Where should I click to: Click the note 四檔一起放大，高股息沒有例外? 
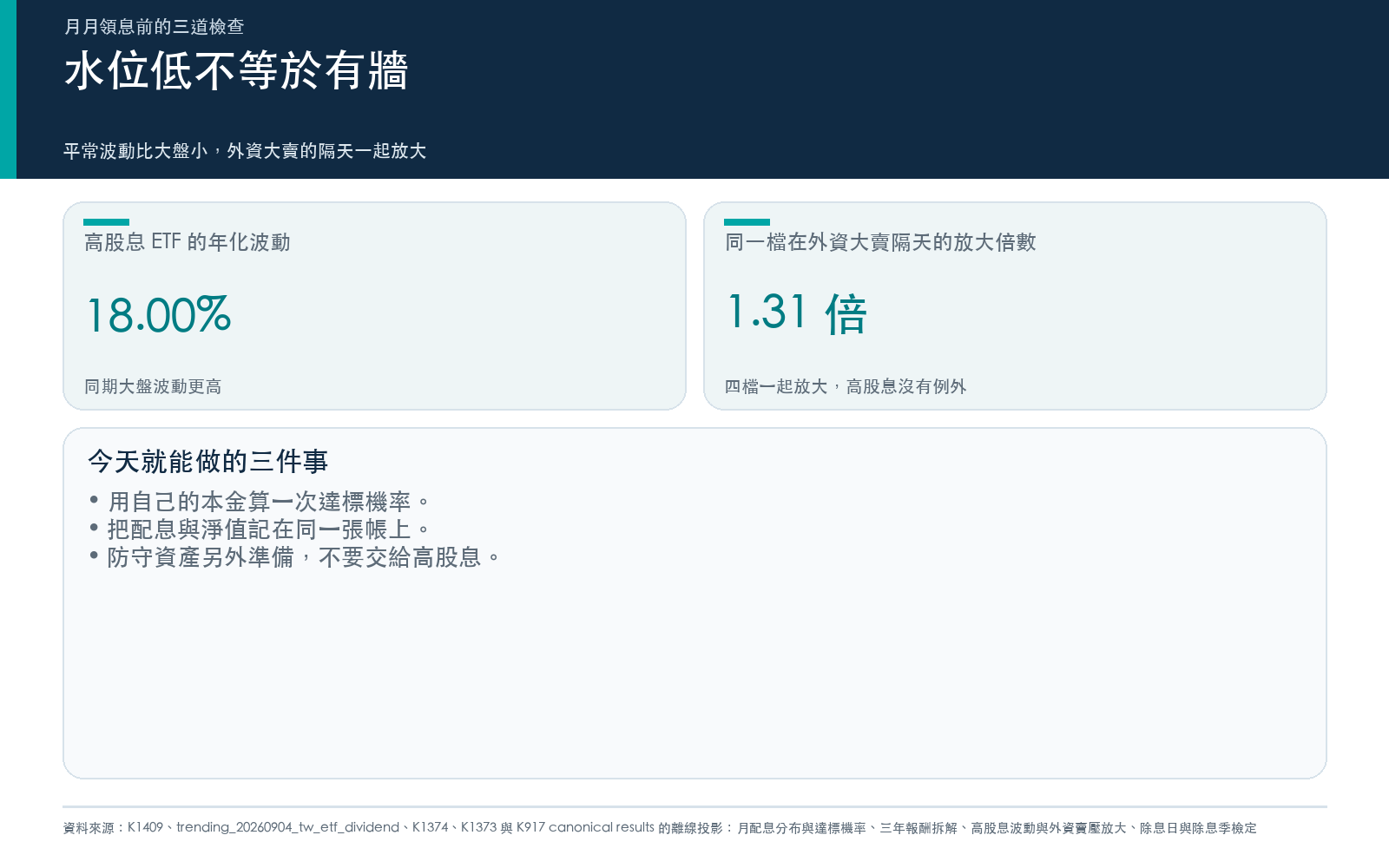tap(846, 386)
